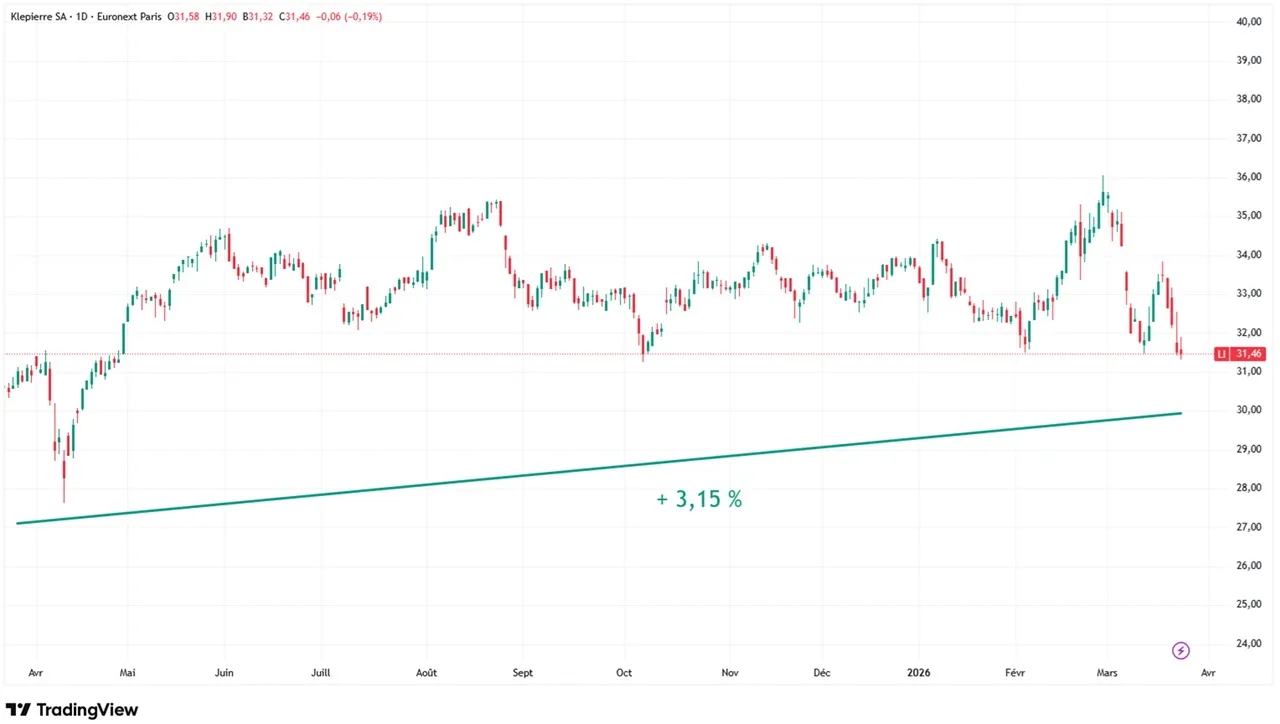The image size is (1280, 724).
Task: Click the high value H31,90
Action: coord(221,17)
